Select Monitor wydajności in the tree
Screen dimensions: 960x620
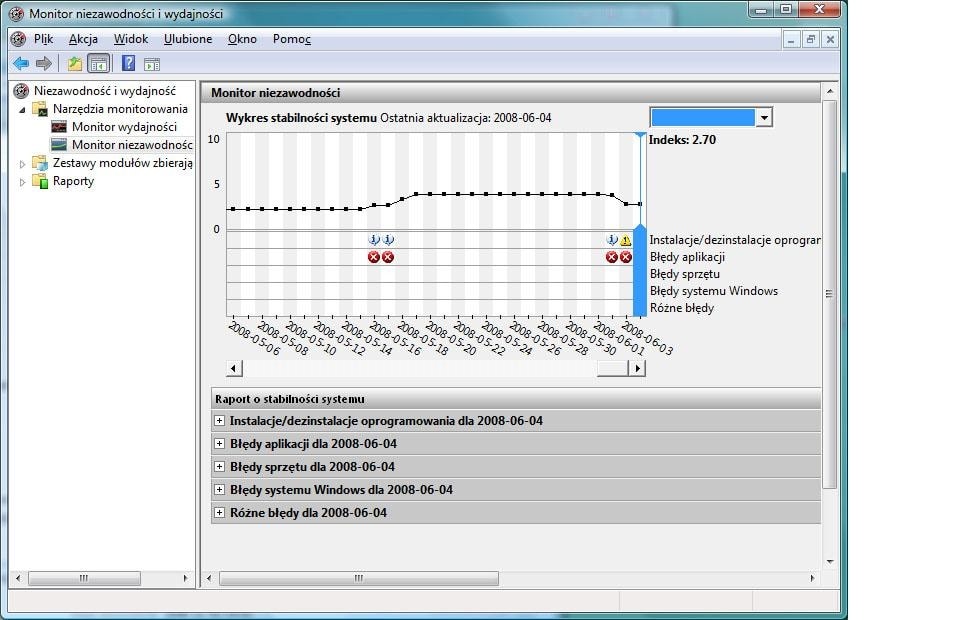click(x=123, y=127)
